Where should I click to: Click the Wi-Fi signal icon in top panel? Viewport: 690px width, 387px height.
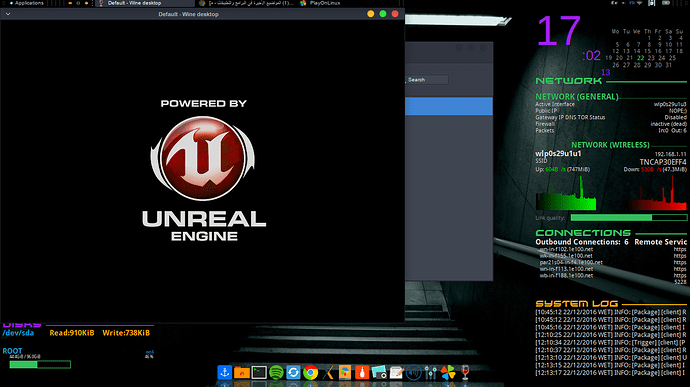[x=639, y=3]
